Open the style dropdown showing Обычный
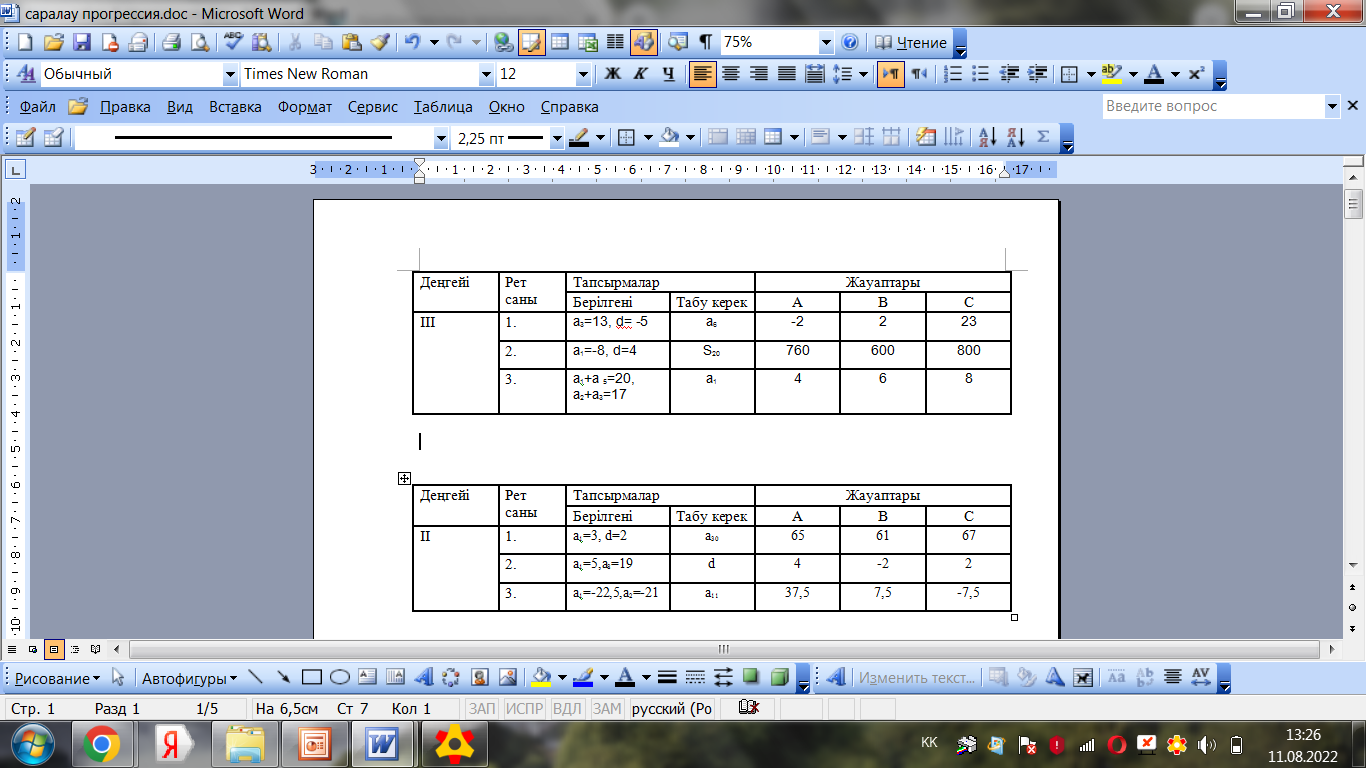Screen dimensions: 1366x768 [x=230, y=74]
